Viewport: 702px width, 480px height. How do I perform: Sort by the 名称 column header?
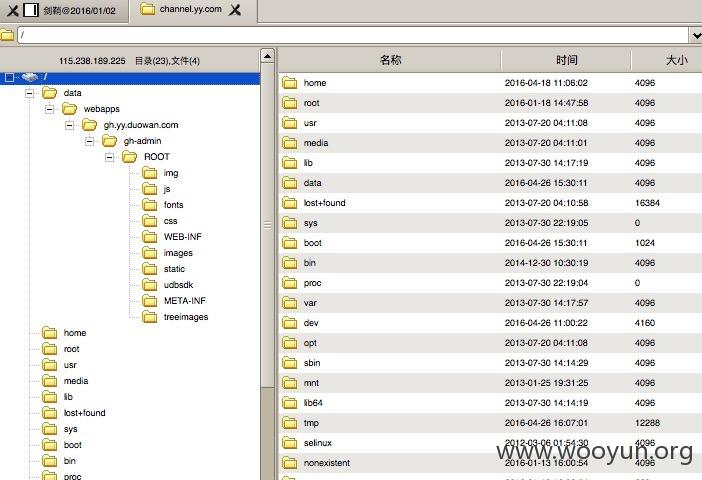390,60
